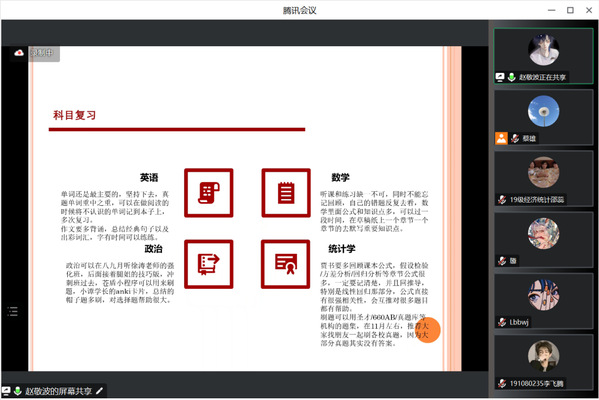Viewport: 599px width, 400px height.
Task: Toggle muted mic icon of Lbbwj
Action: point(502,322)
